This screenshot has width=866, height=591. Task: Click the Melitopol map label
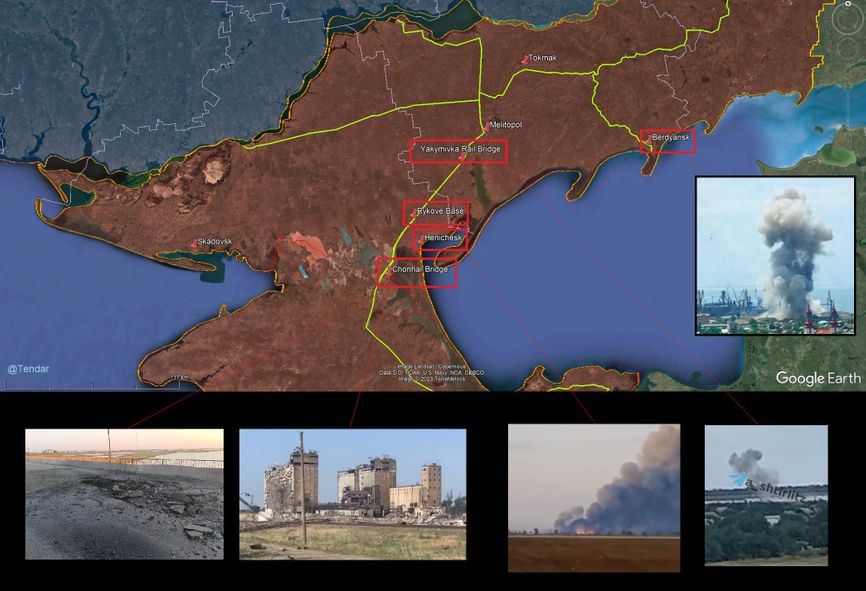tap(506, 125)
